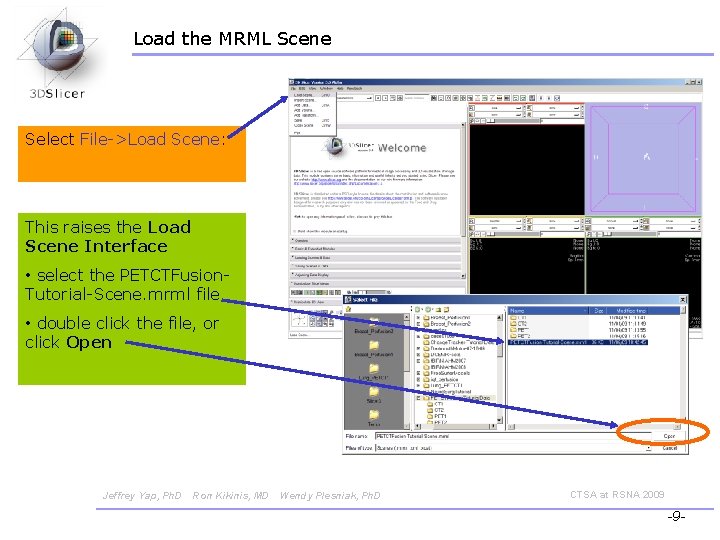Create a new folder in file dialog
720x540 pixels.
pyautogui.click(x=446, y=309)
